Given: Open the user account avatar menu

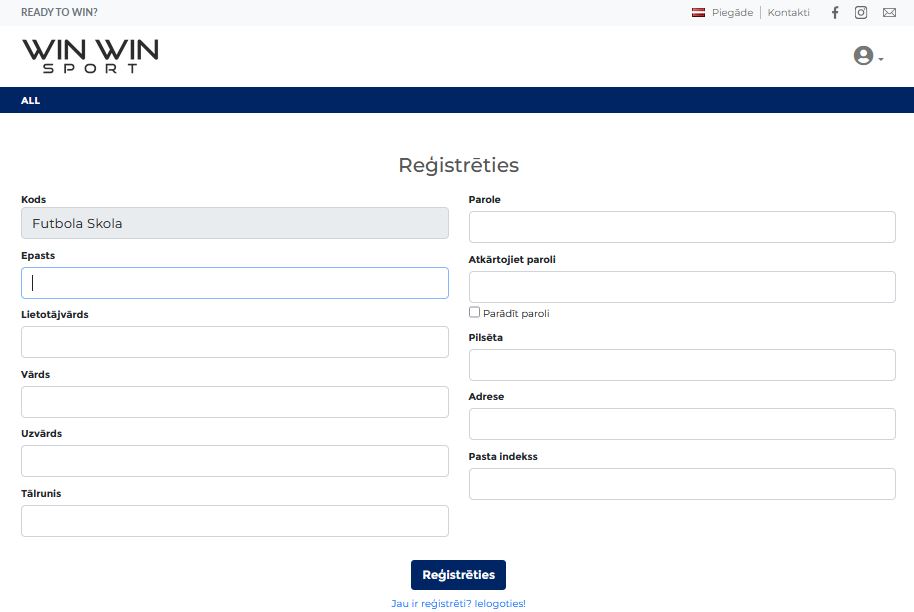Looking at the screenshot, I should [867, 57].
